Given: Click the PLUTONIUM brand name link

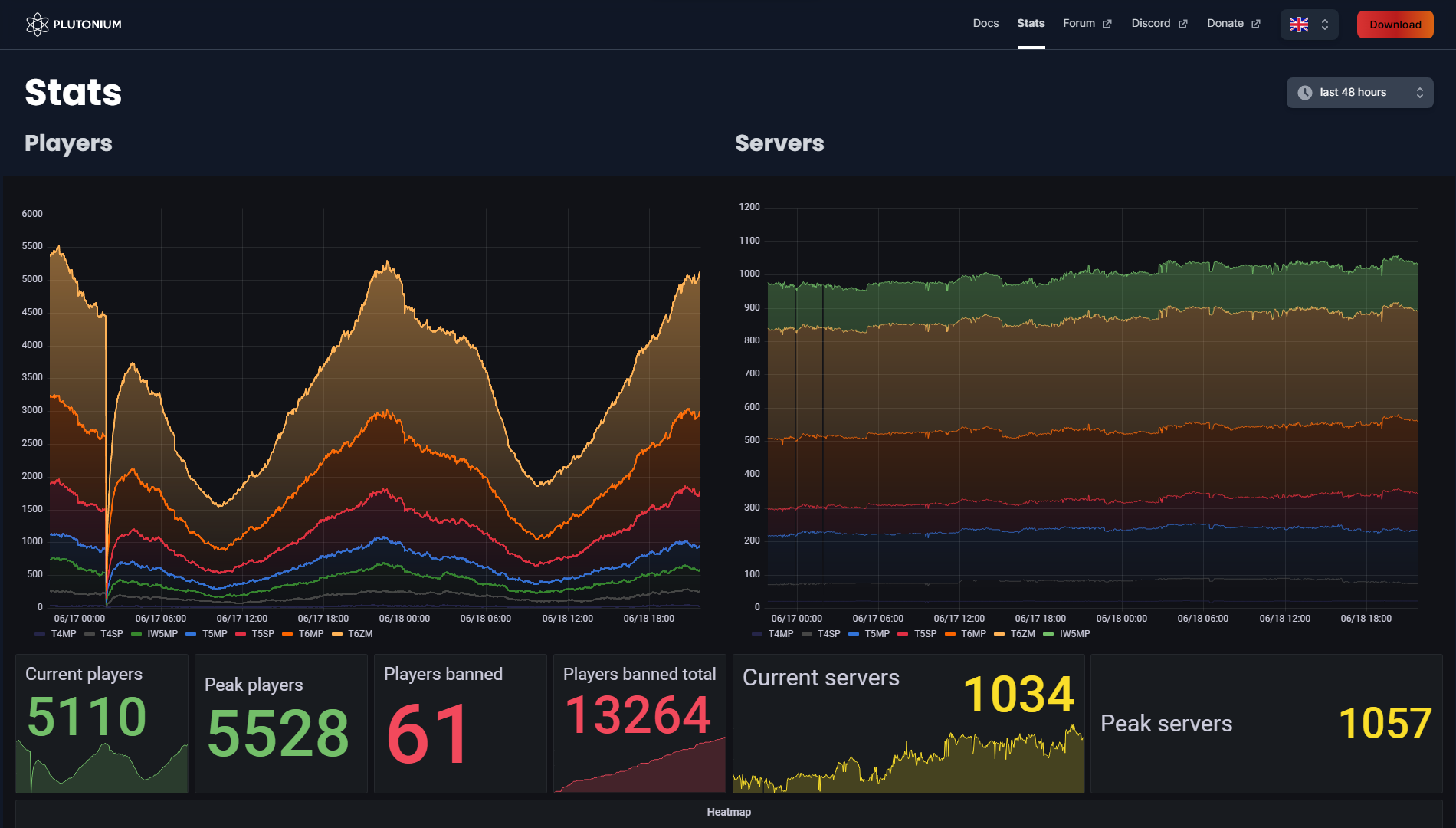Looking at the screenshot, I should [87, 25].
